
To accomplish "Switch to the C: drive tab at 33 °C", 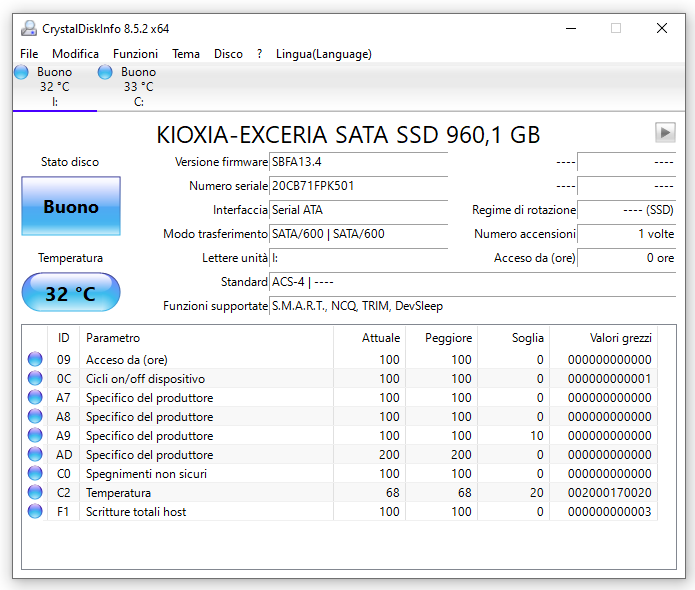I will click(139, 87).
